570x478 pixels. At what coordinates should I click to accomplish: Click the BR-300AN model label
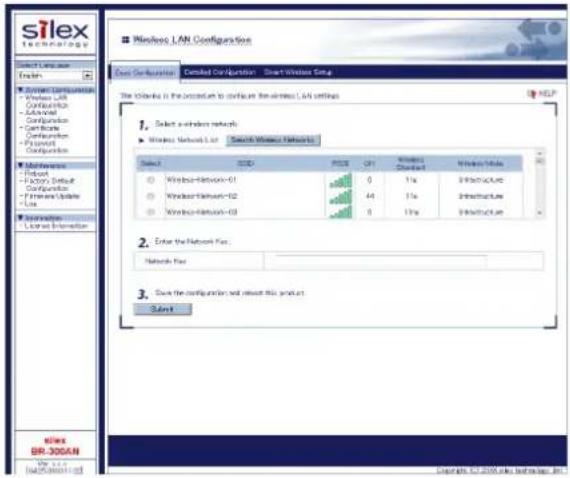[55, 451]
